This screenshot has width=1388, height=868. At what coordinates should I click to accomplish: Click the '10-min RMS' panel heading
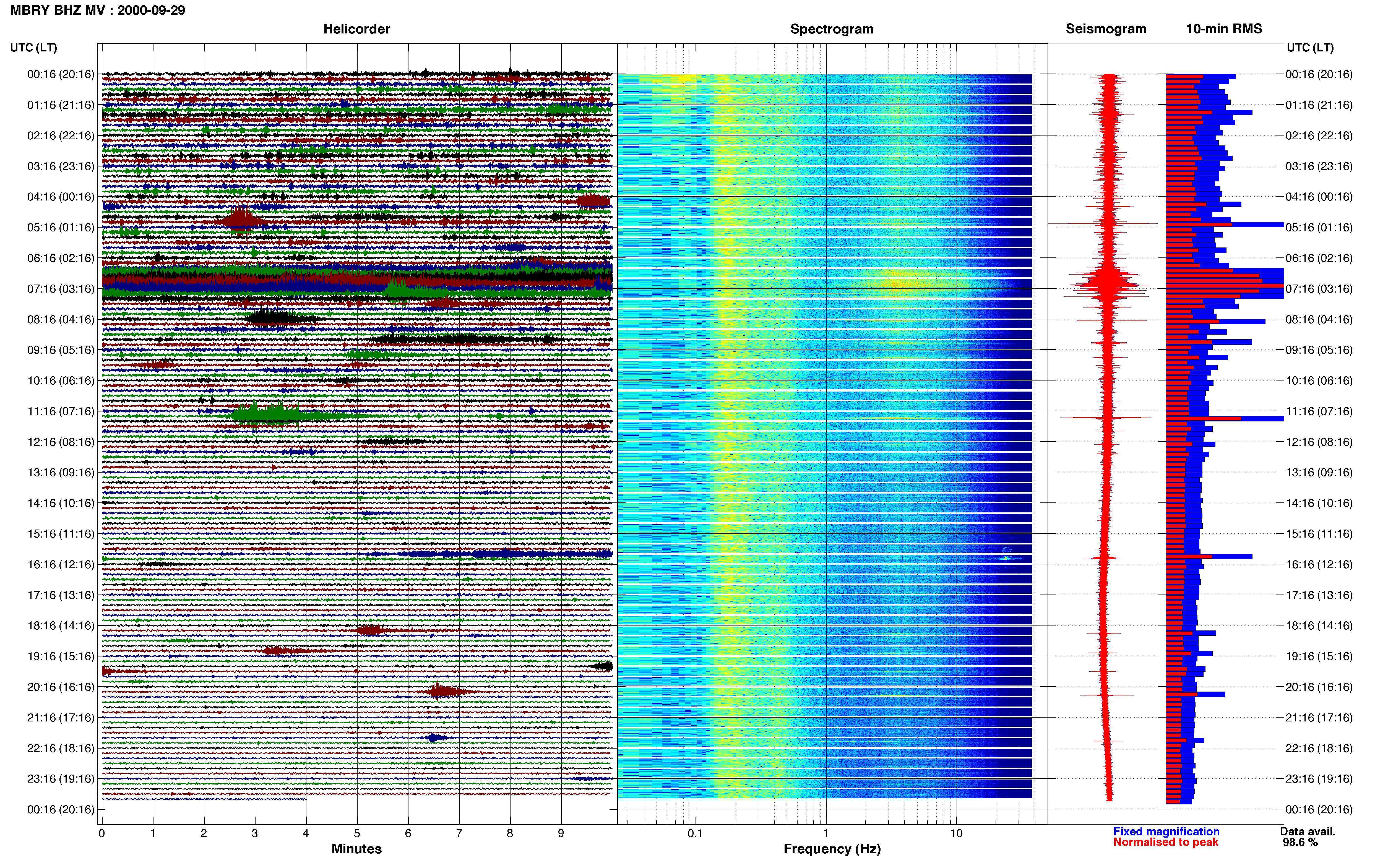click(x=1224, y=29)
